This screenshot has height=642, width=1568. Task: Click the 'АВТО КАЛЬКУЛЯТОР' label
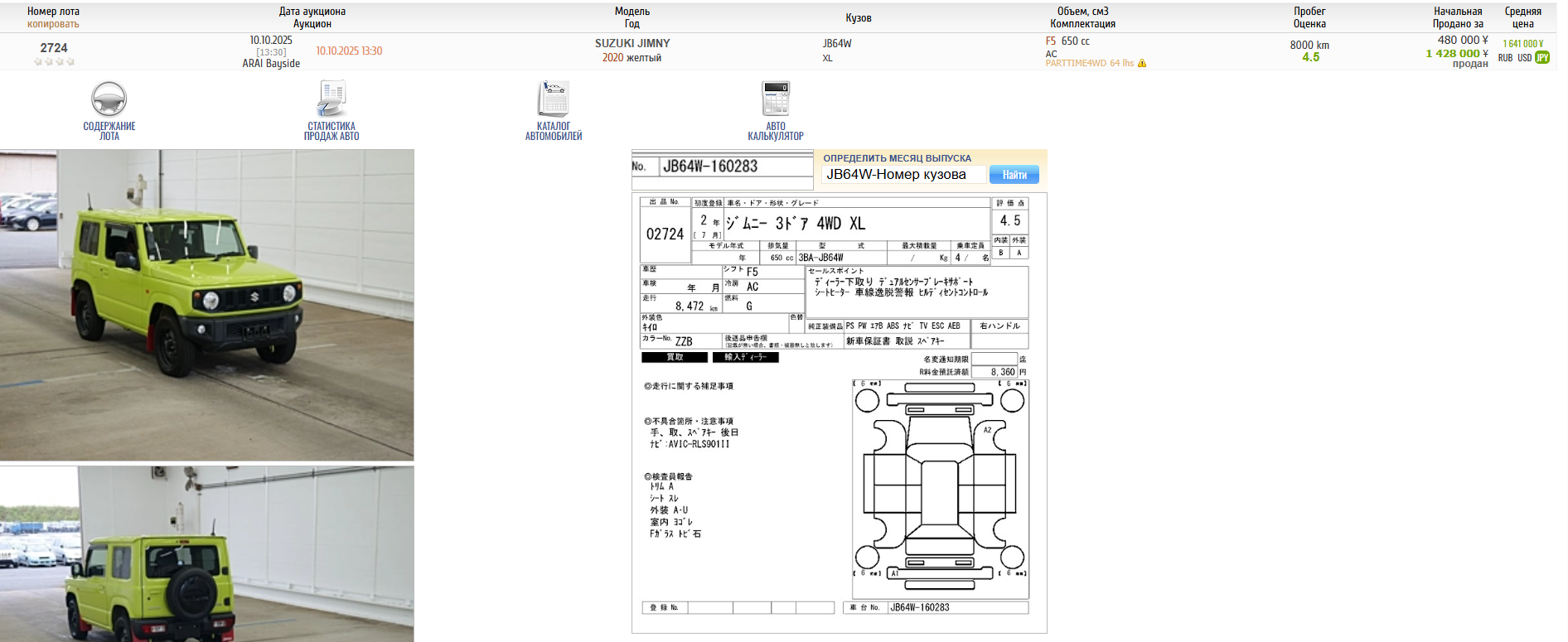(x=776, y=131)
